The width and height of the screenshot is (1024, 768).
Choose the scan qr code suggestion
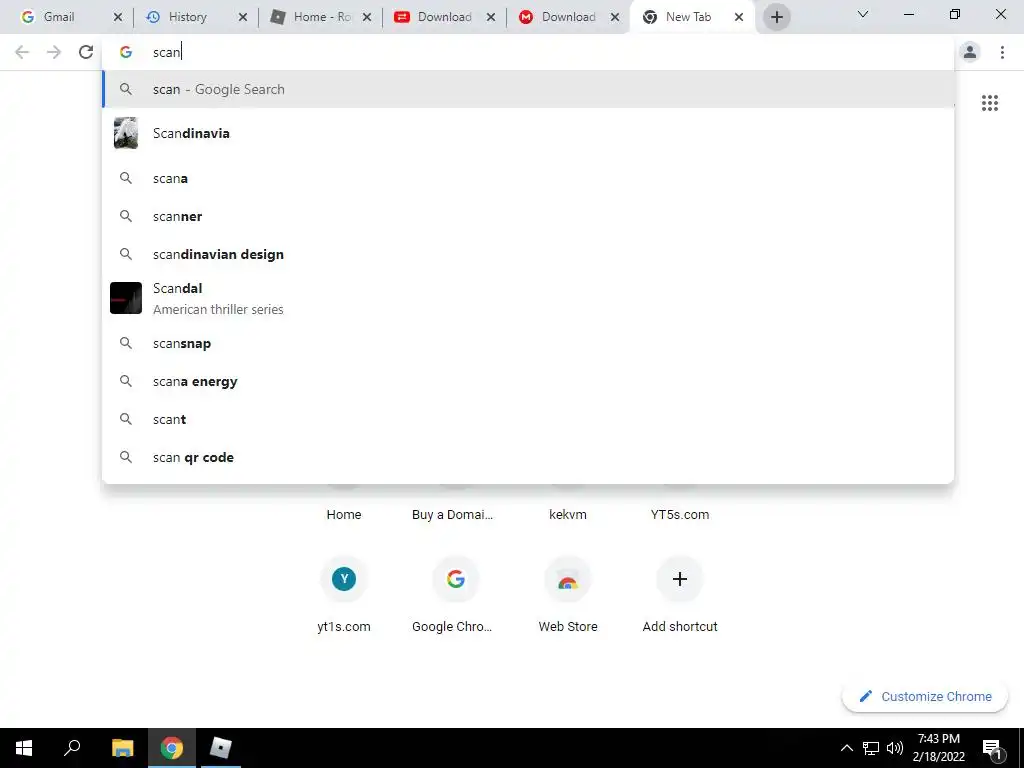coord(528,457)
